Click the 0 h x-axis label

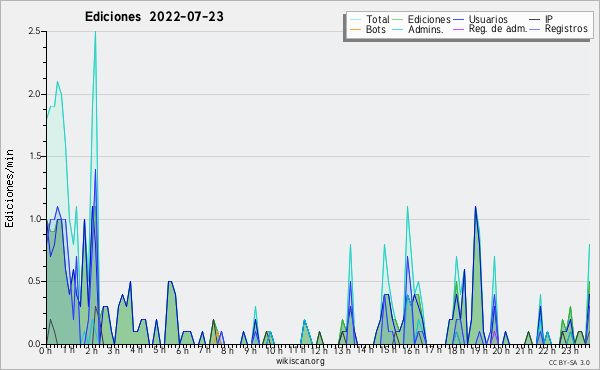tap(45, 351)
